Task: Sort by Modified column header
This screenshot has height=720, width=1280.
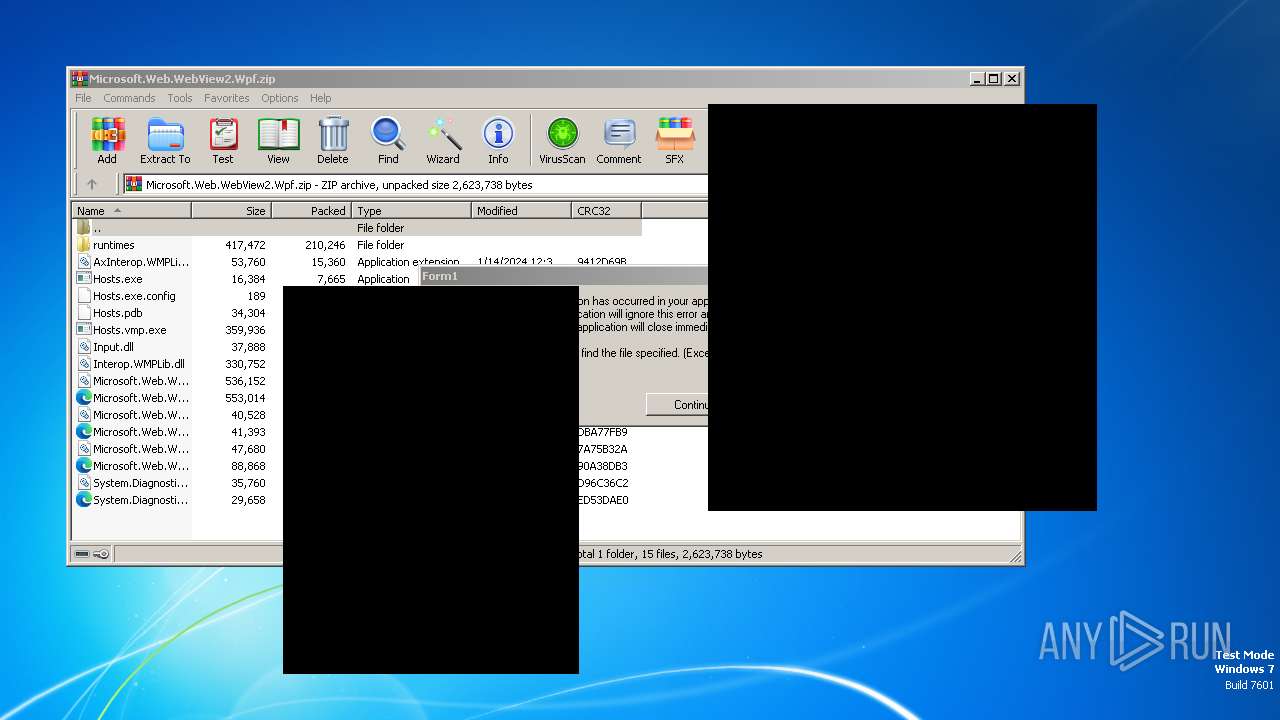Action: 522,210
